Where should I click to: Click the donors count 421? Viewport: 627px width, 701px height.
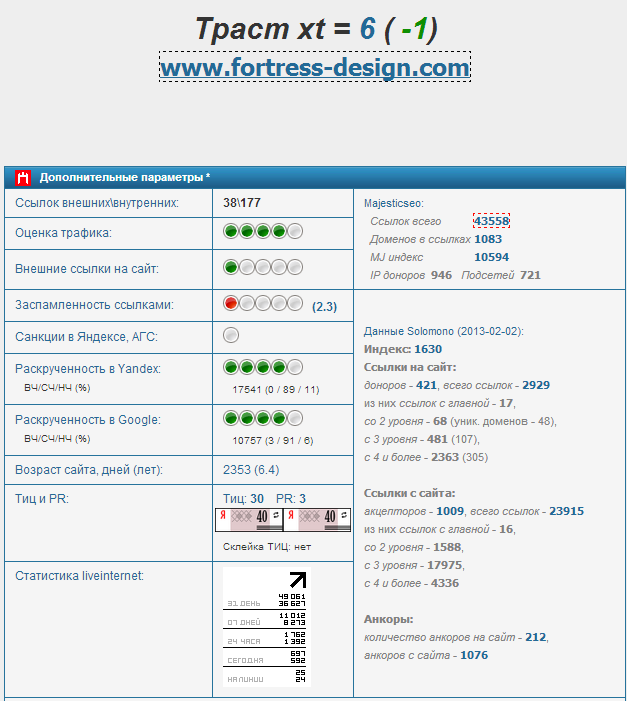coord(426,385)
